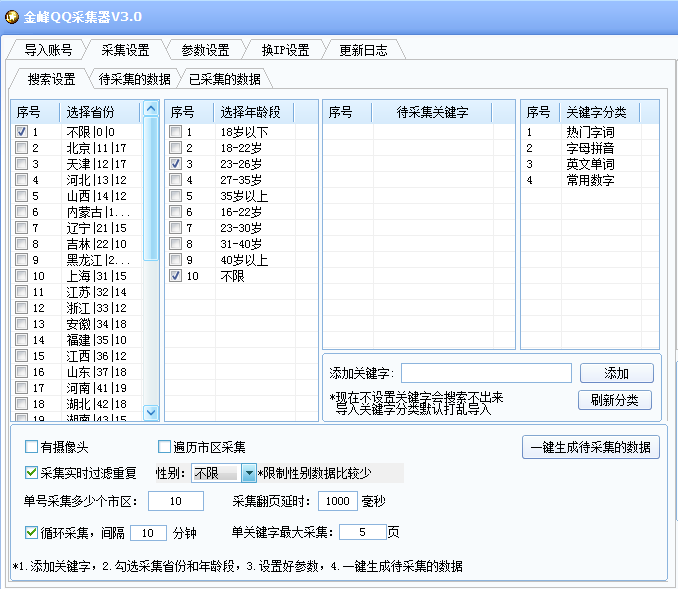Click the province list scroll up arrow
678x589 pixels.
tap(151, 109)
